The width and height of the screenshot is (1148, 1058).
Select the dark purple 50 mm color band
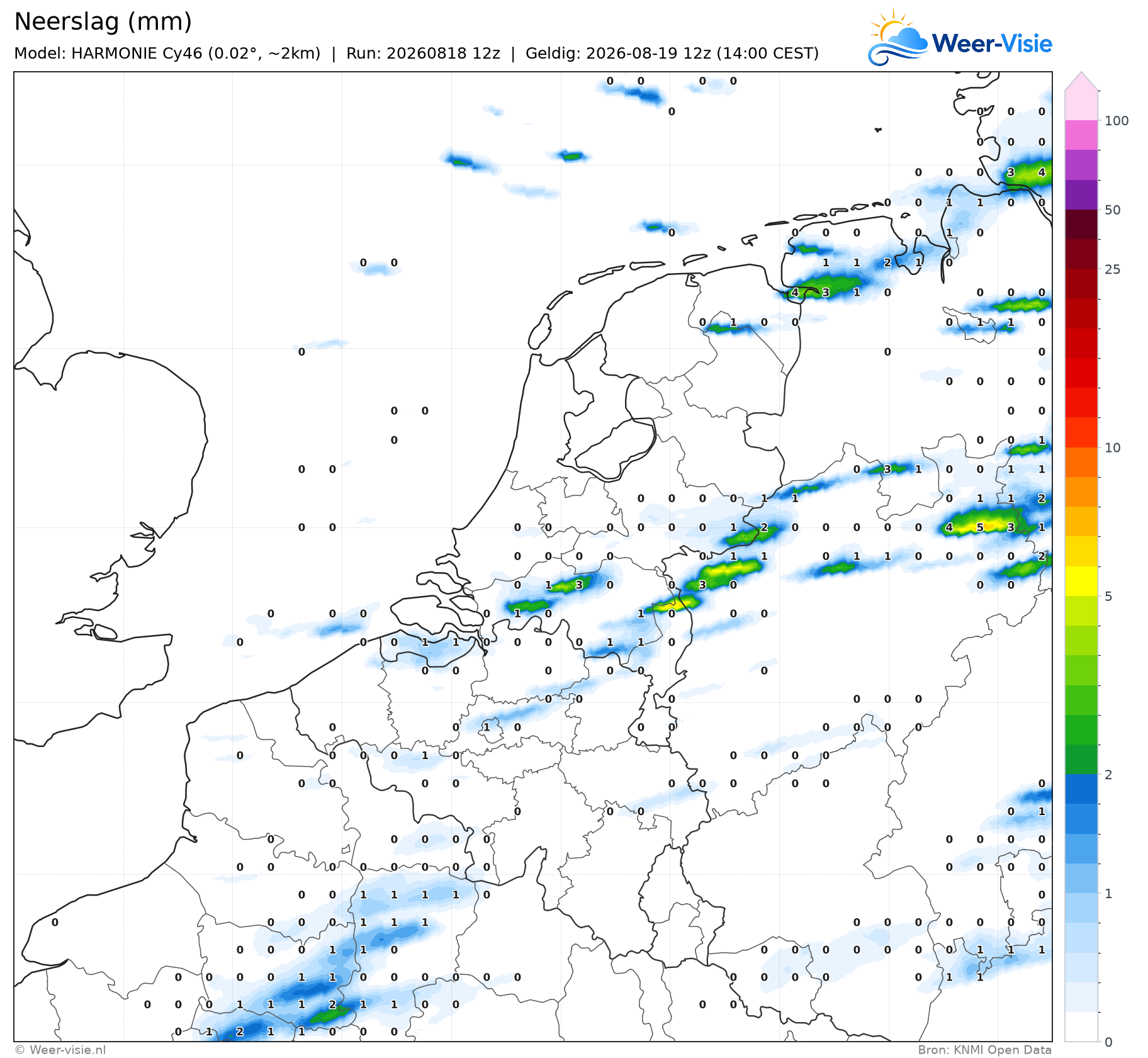point(1081,194)
